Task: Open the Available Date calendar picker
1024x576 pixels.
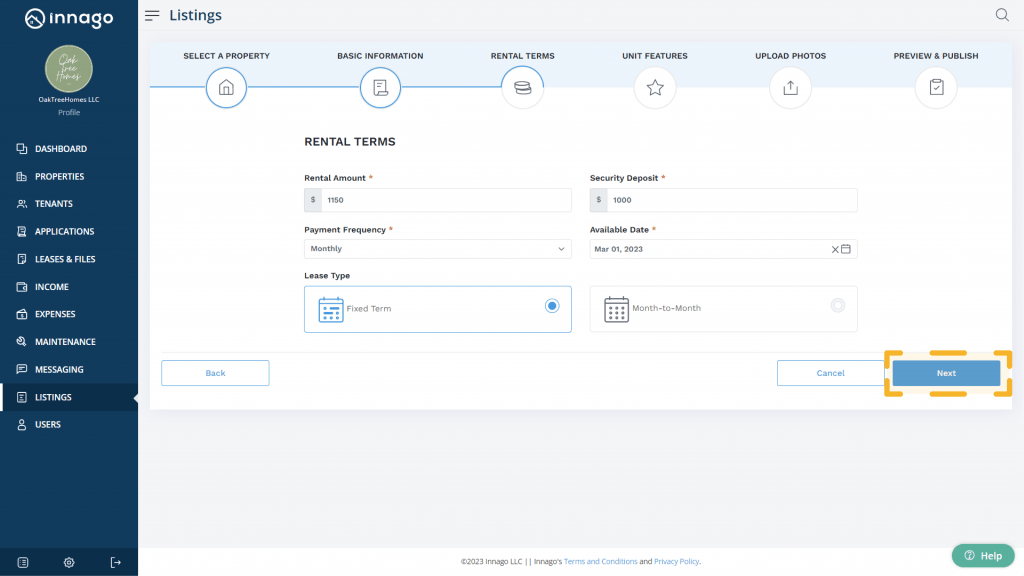Action: coord(846,249)
